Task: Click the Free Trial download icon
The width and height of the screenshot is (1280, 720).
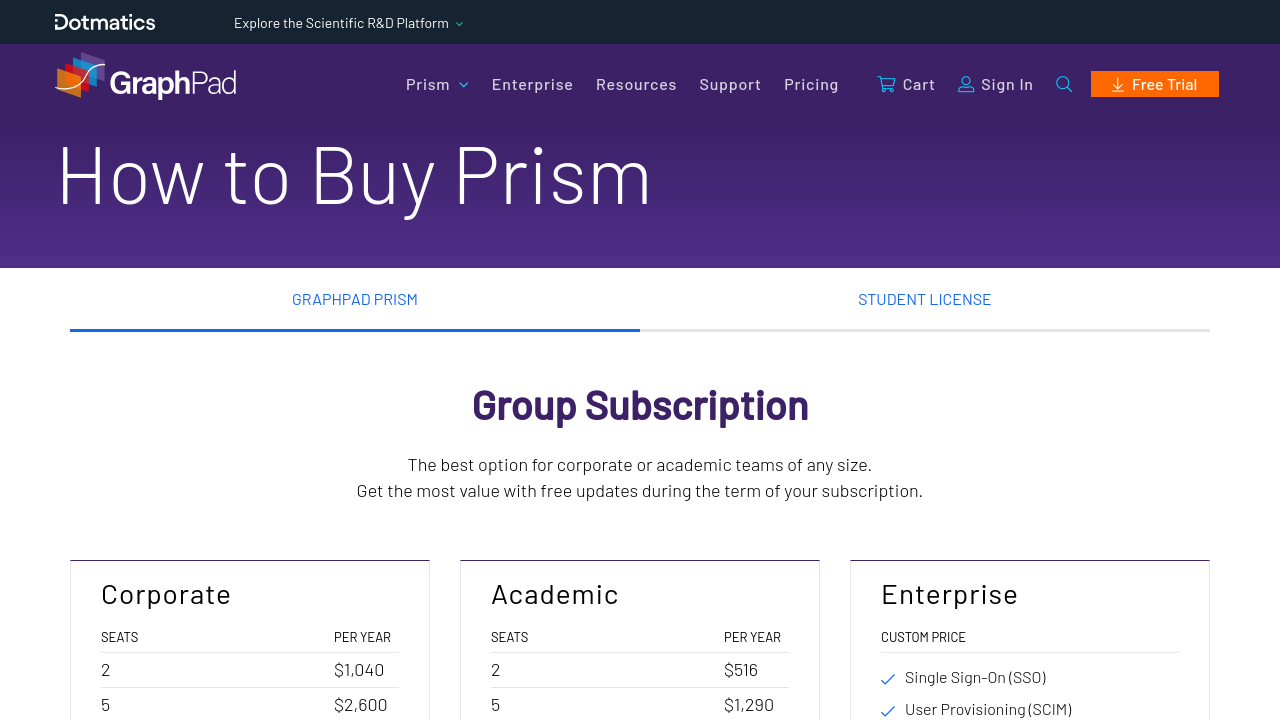Action: coord(1118,85)
